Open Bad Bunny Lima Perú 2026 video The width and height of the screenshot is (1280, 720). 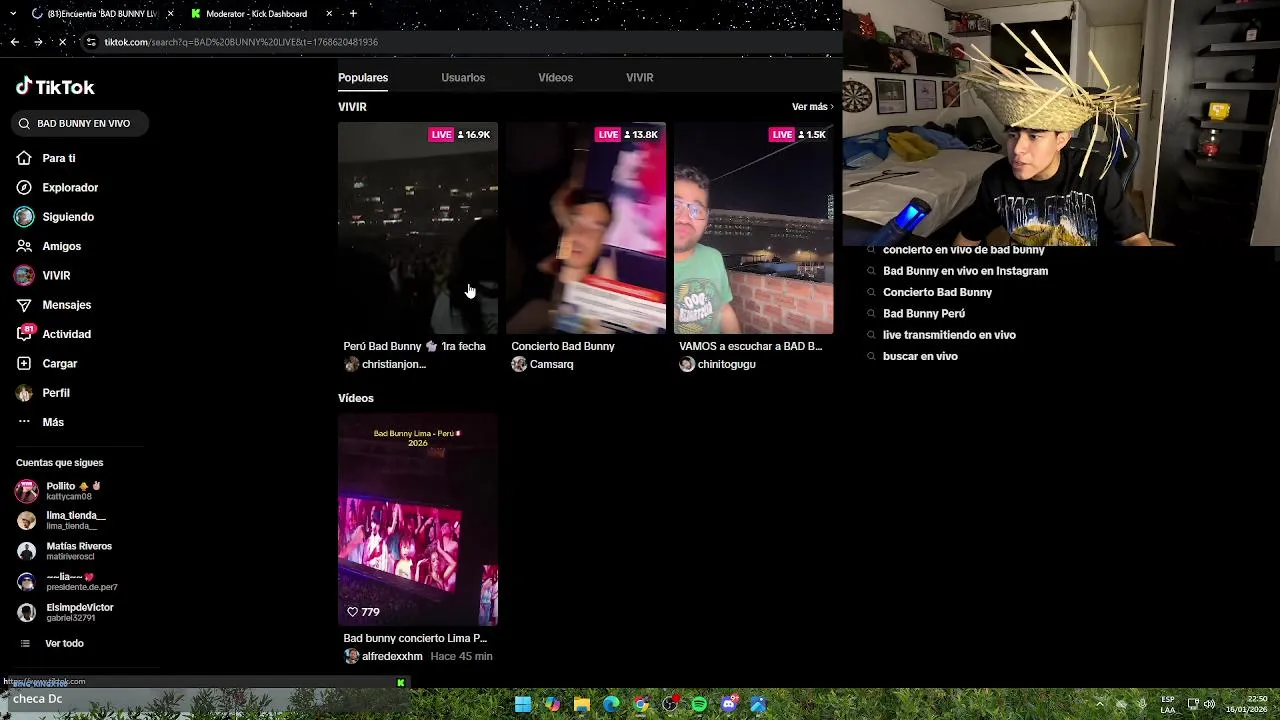[418, 520]
